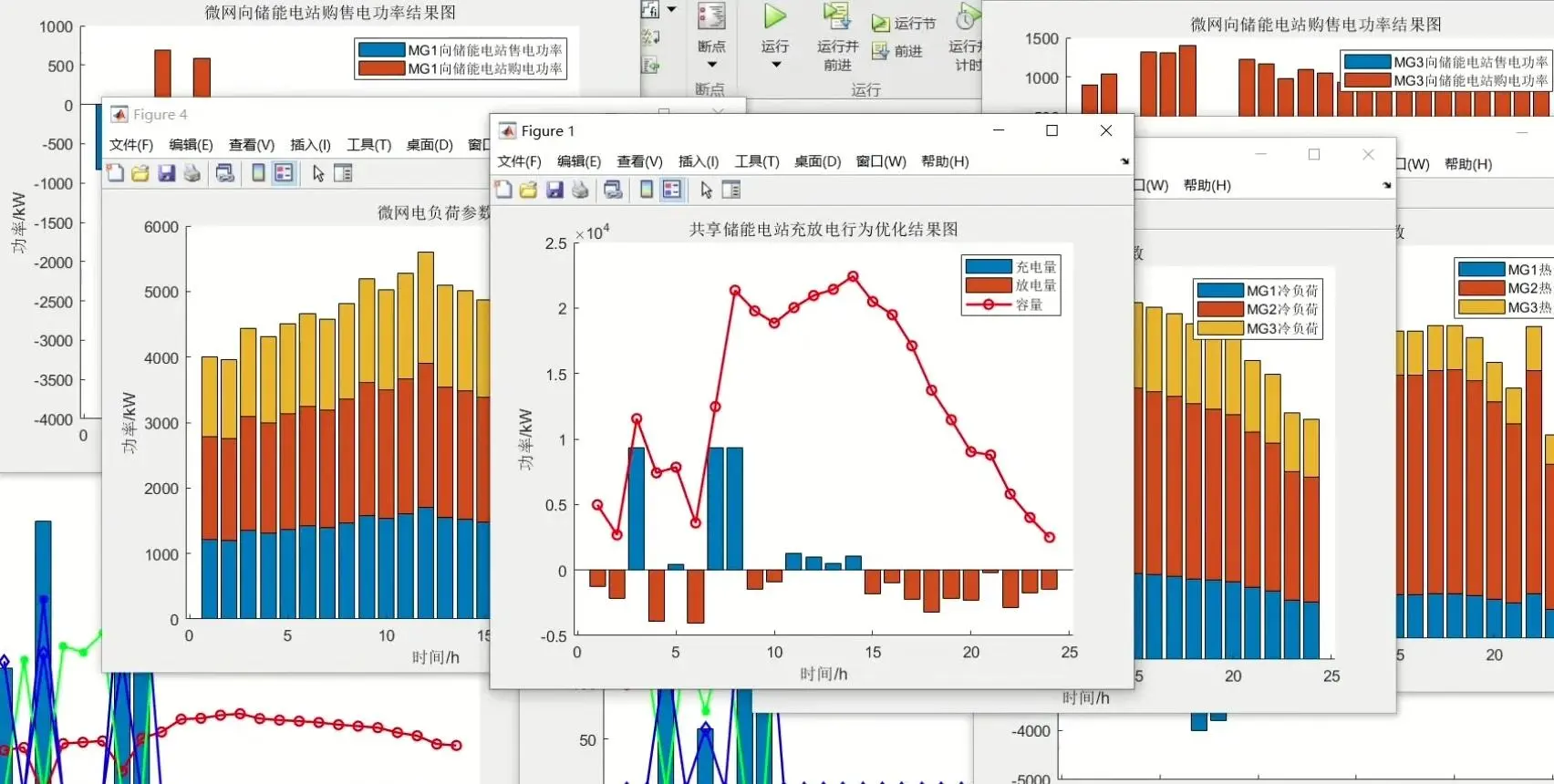1554x784 pixels.
Task: Print figure icon in Figure 4 toolbar
Action: (x=192, y=173)
